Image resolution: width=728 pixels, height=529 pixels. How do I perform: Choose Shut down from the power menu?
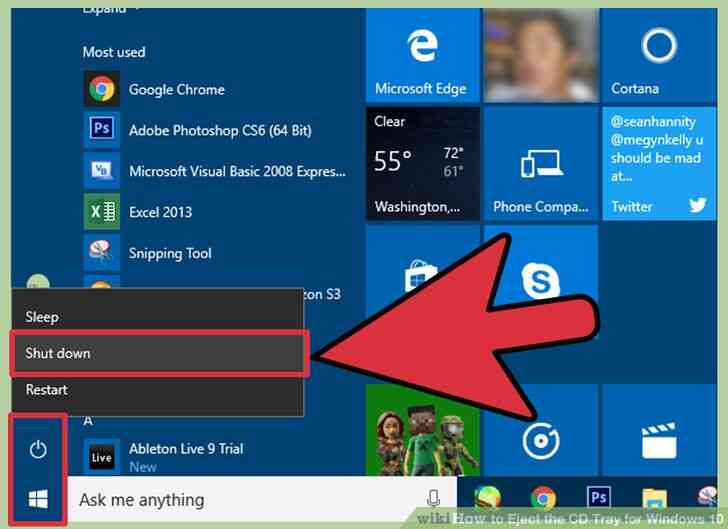click(x=159, y=353)
